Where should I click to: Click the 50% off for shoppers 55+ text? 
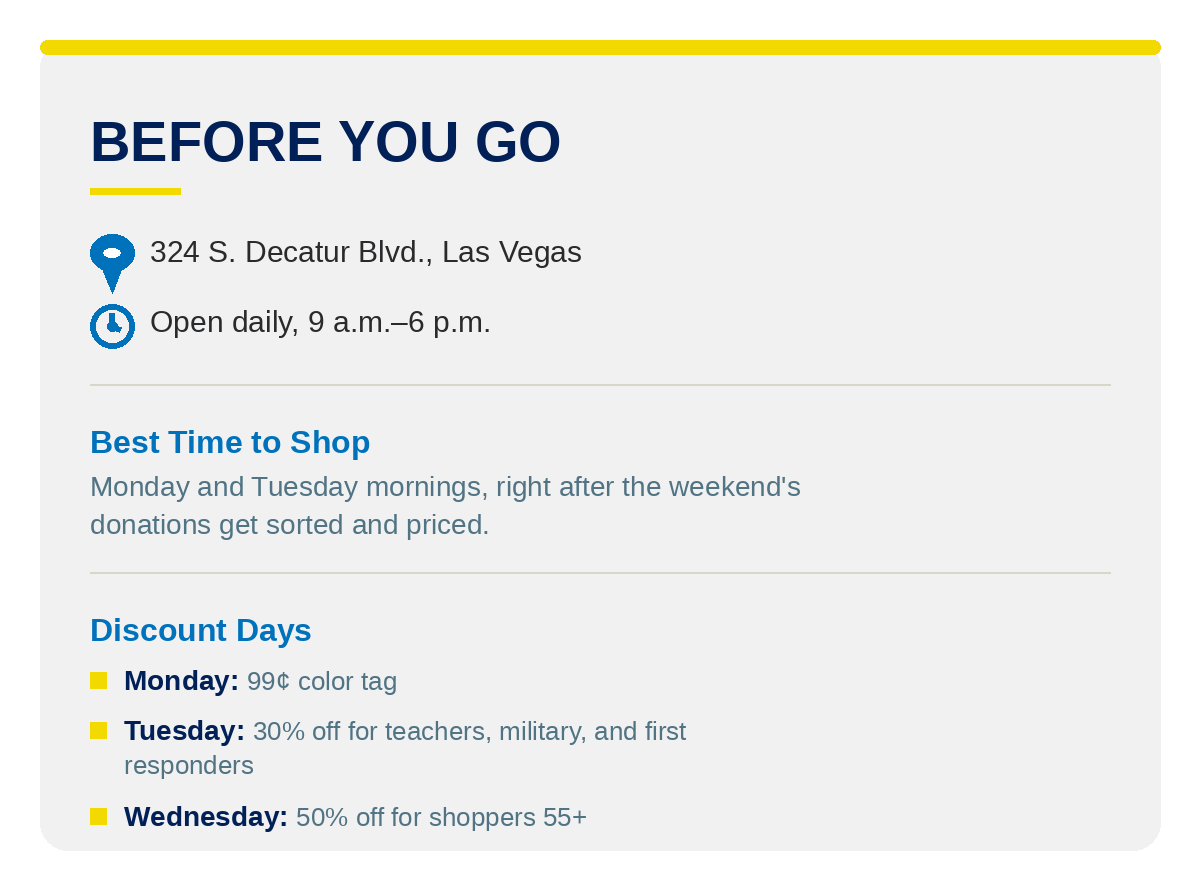click(x=441, y=817)
